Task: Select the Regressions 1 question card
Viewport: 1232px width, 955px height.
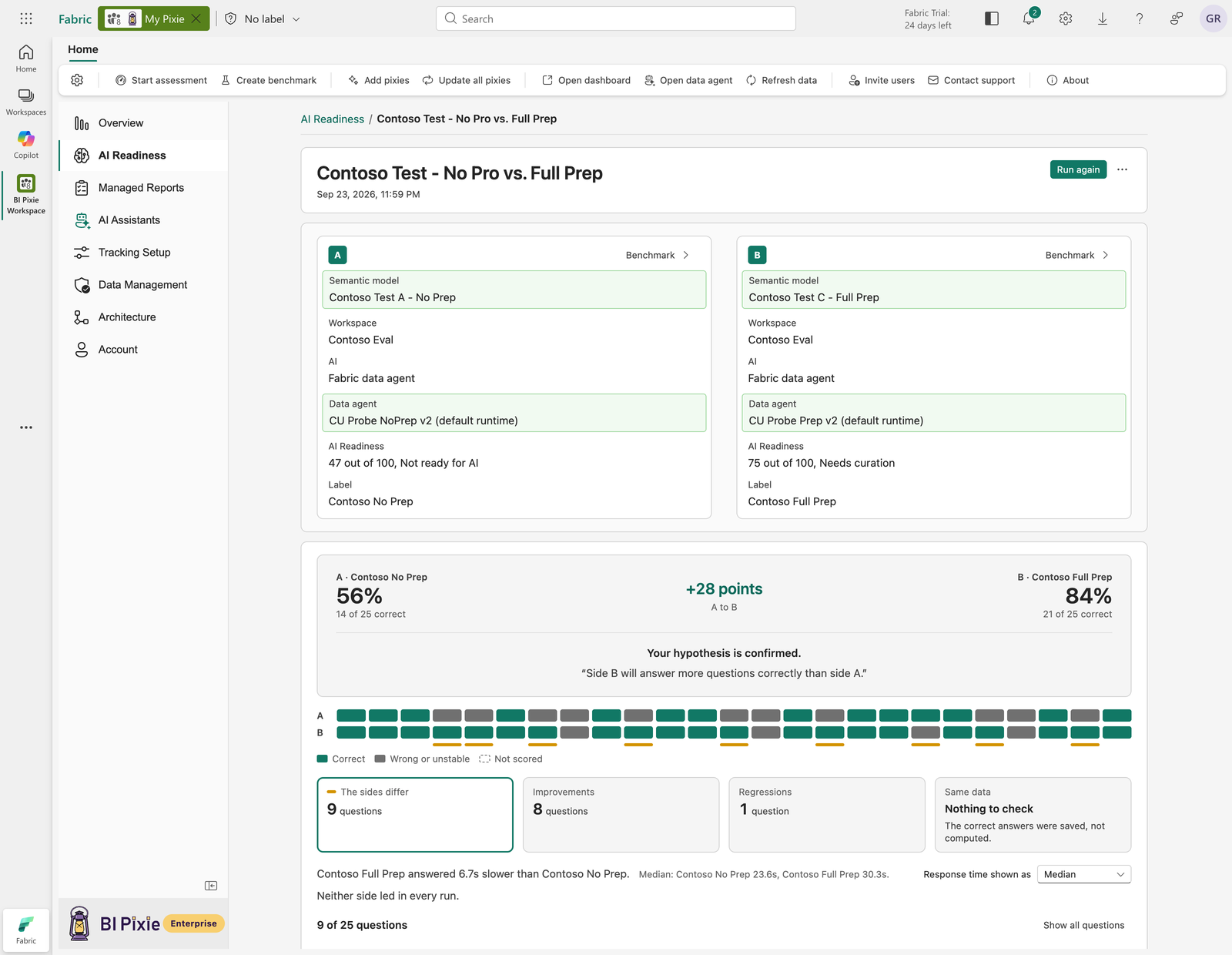Action: click(x=827, y=815)
